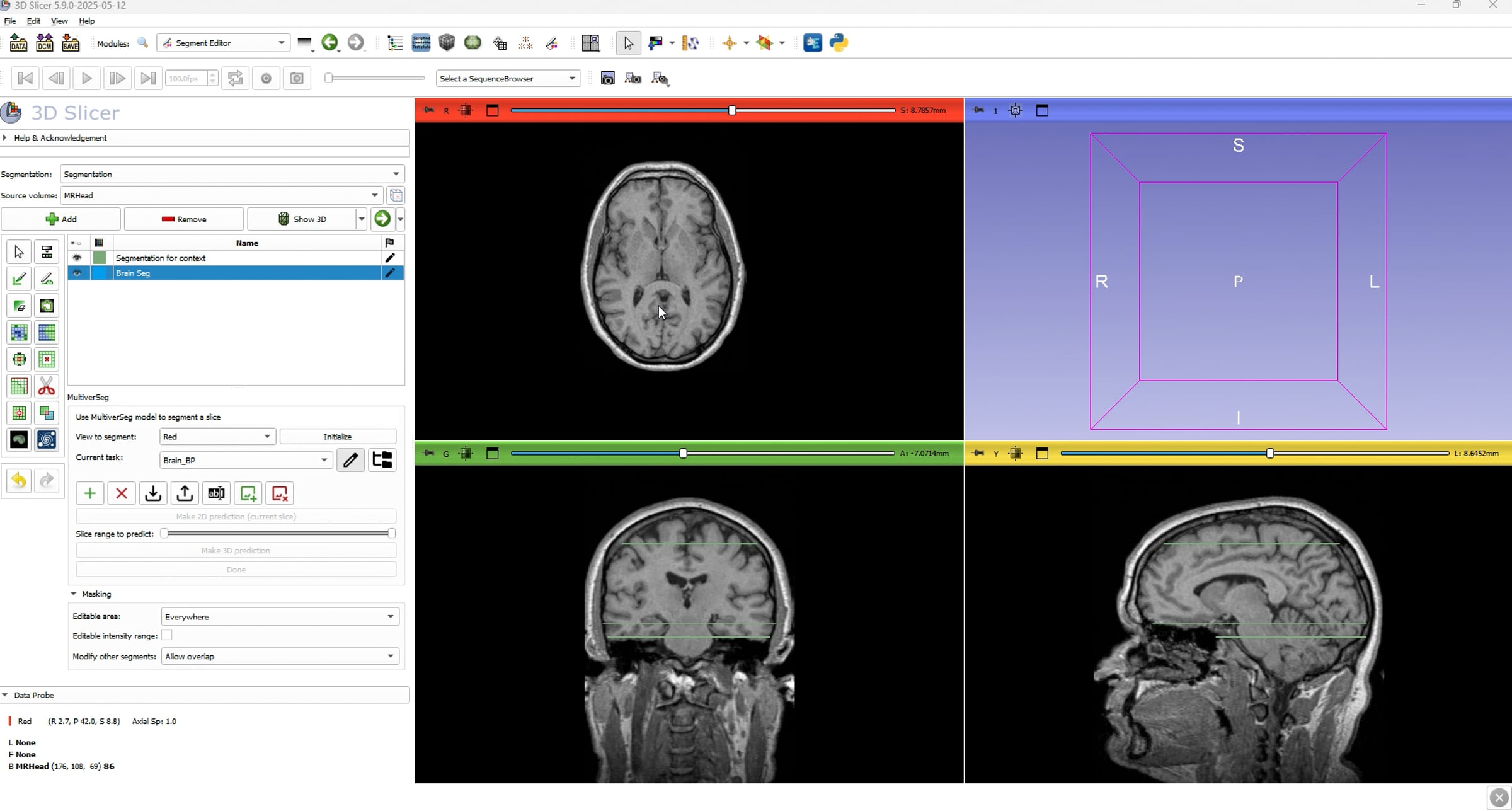Click the Undo arrow button
1512x811 pixels.
(x=19, y=481)
